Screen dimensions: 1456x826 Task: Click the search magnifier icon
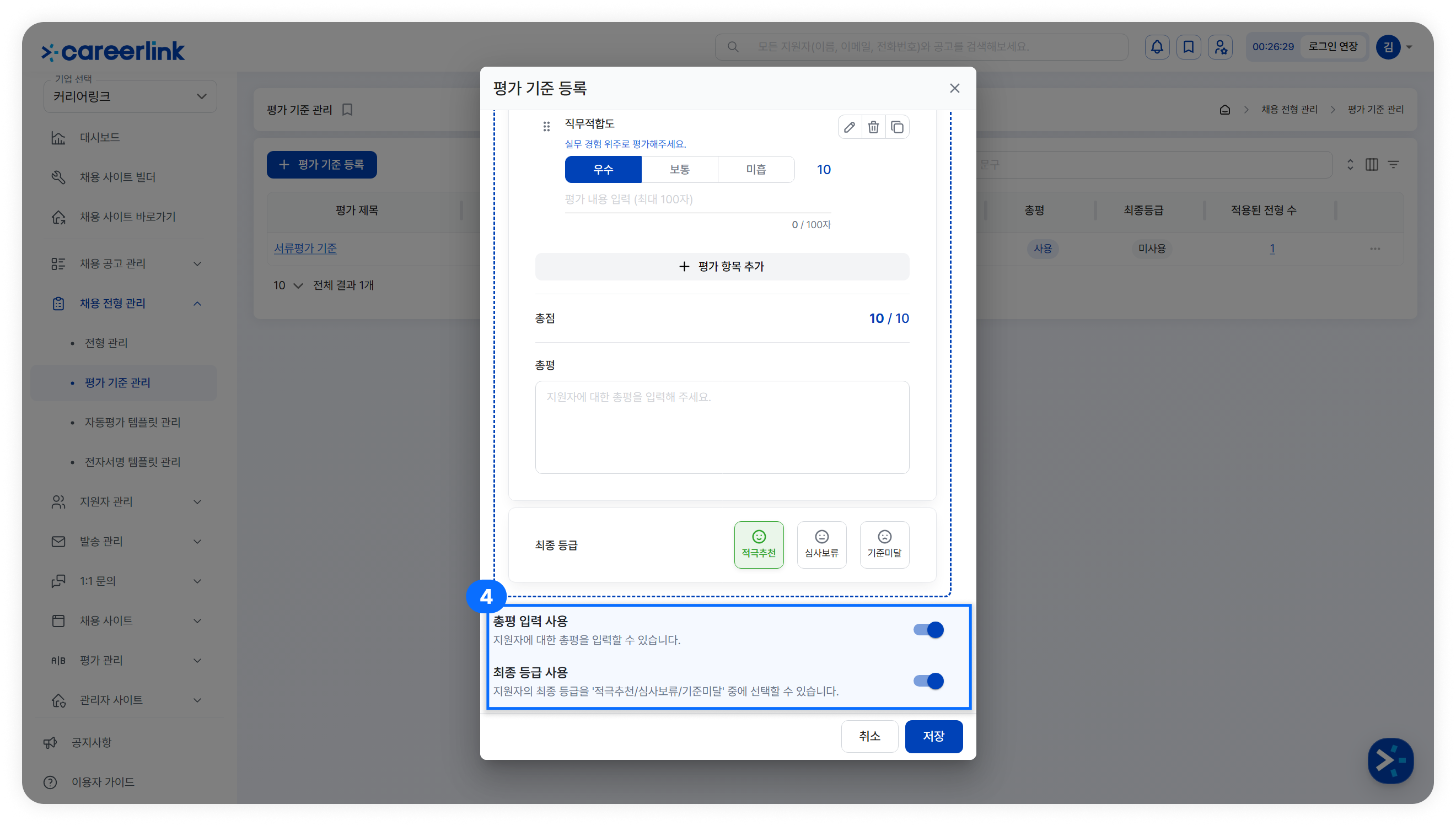coord(733,47)
